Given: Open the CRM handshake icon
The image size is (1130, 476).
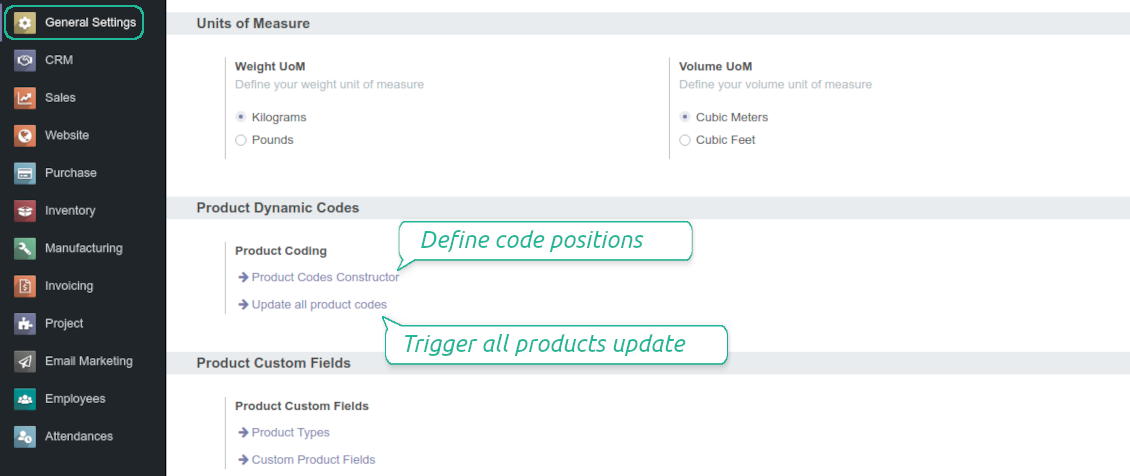Looking at the screenshot, I should tap(26, 60).
